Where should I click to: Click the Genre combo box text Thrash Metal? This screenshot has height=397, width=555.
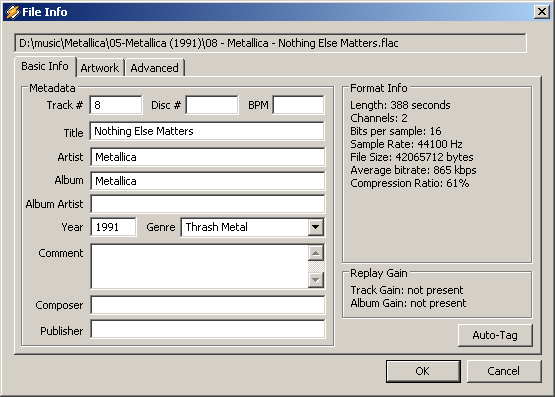[217, 227]
